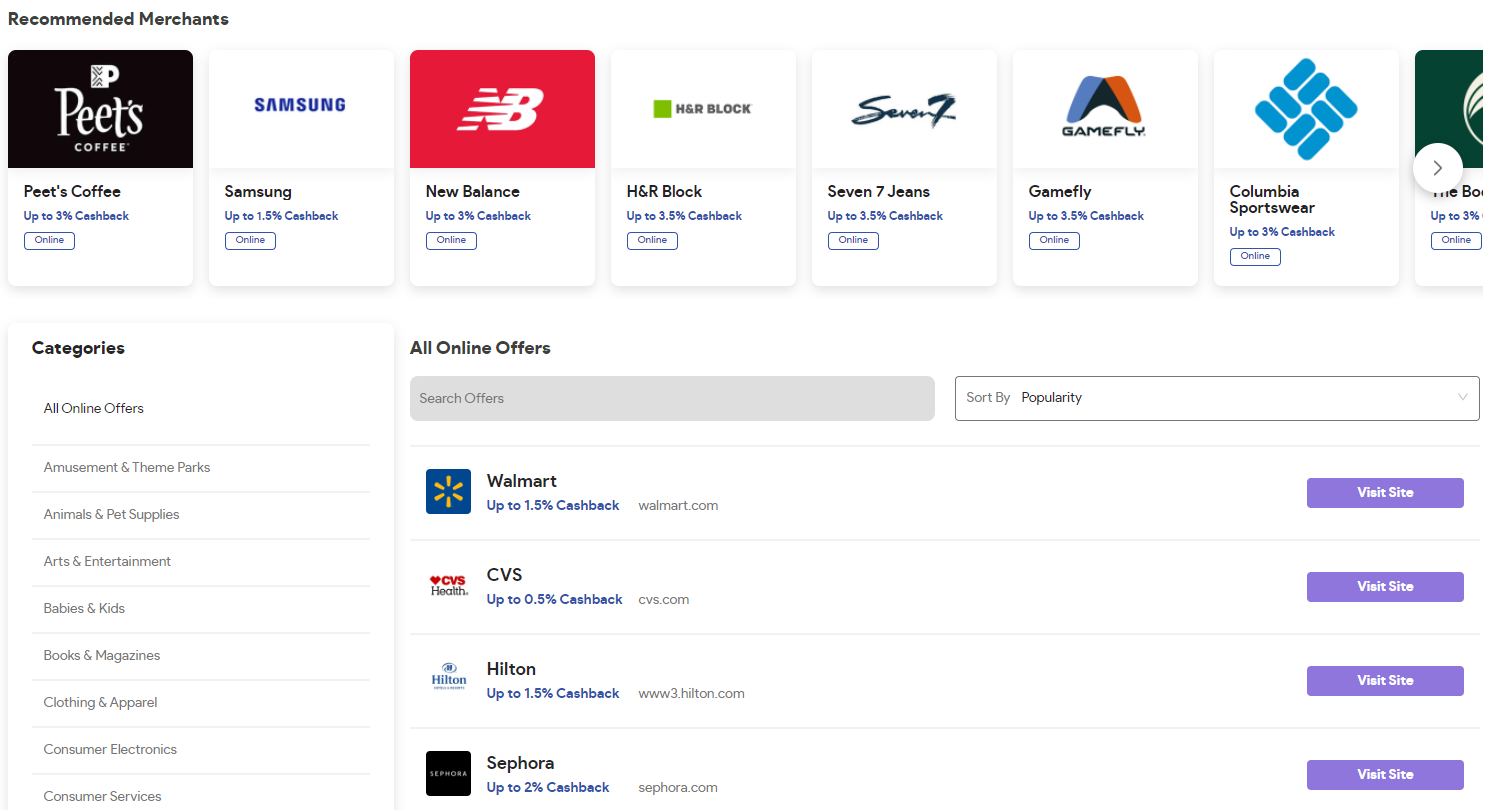Advance the merchant carousel with the right arrow
The width and height of the screenshot is (1488, 810).
coord(1437,168)
